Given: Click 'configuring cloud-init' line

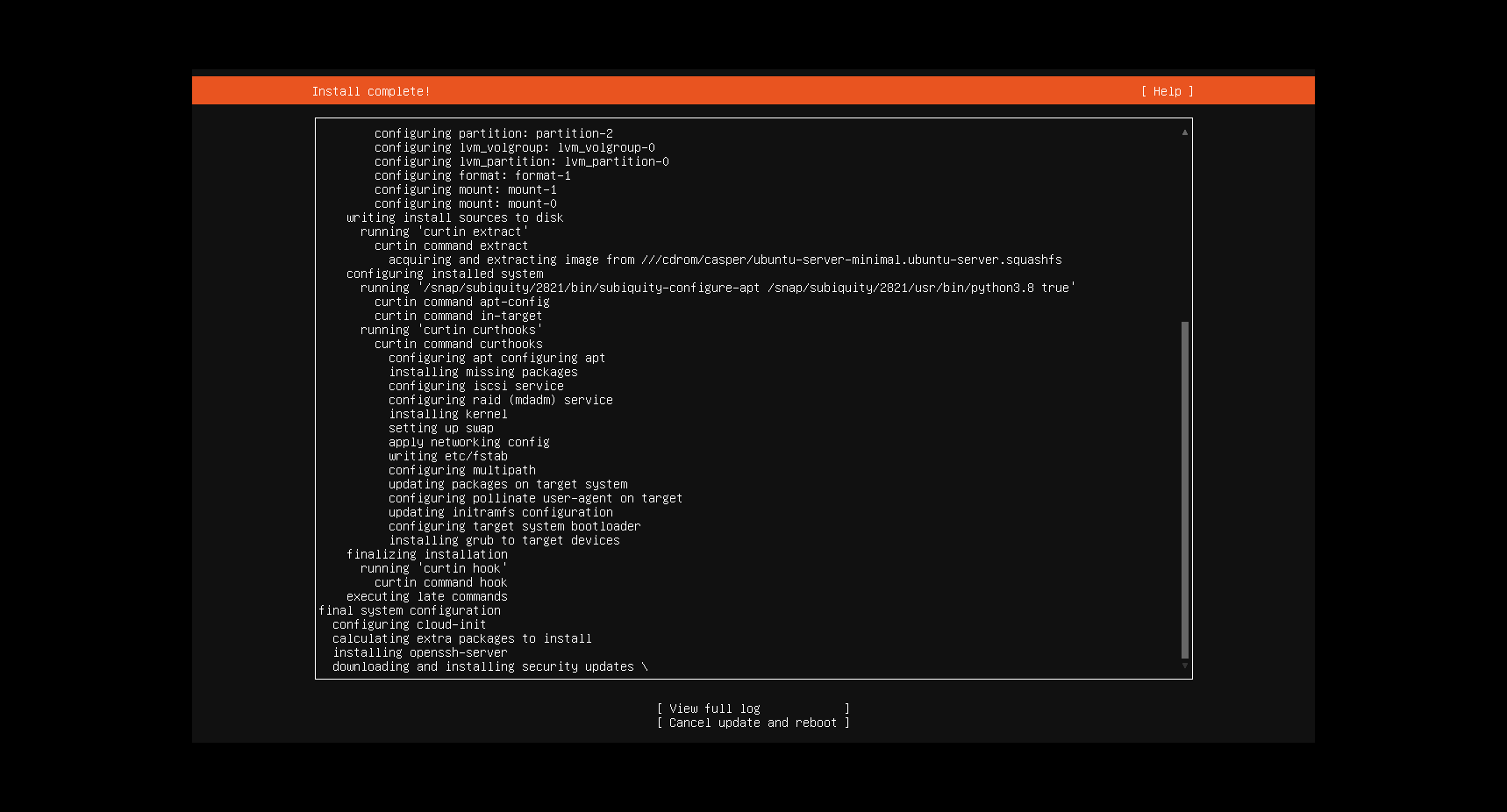Looking at the screenshot, I should tap(410, 624).
